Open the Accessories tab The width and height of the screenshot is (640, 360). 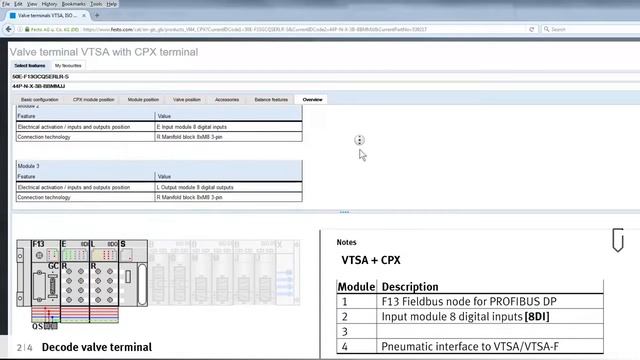227,100
